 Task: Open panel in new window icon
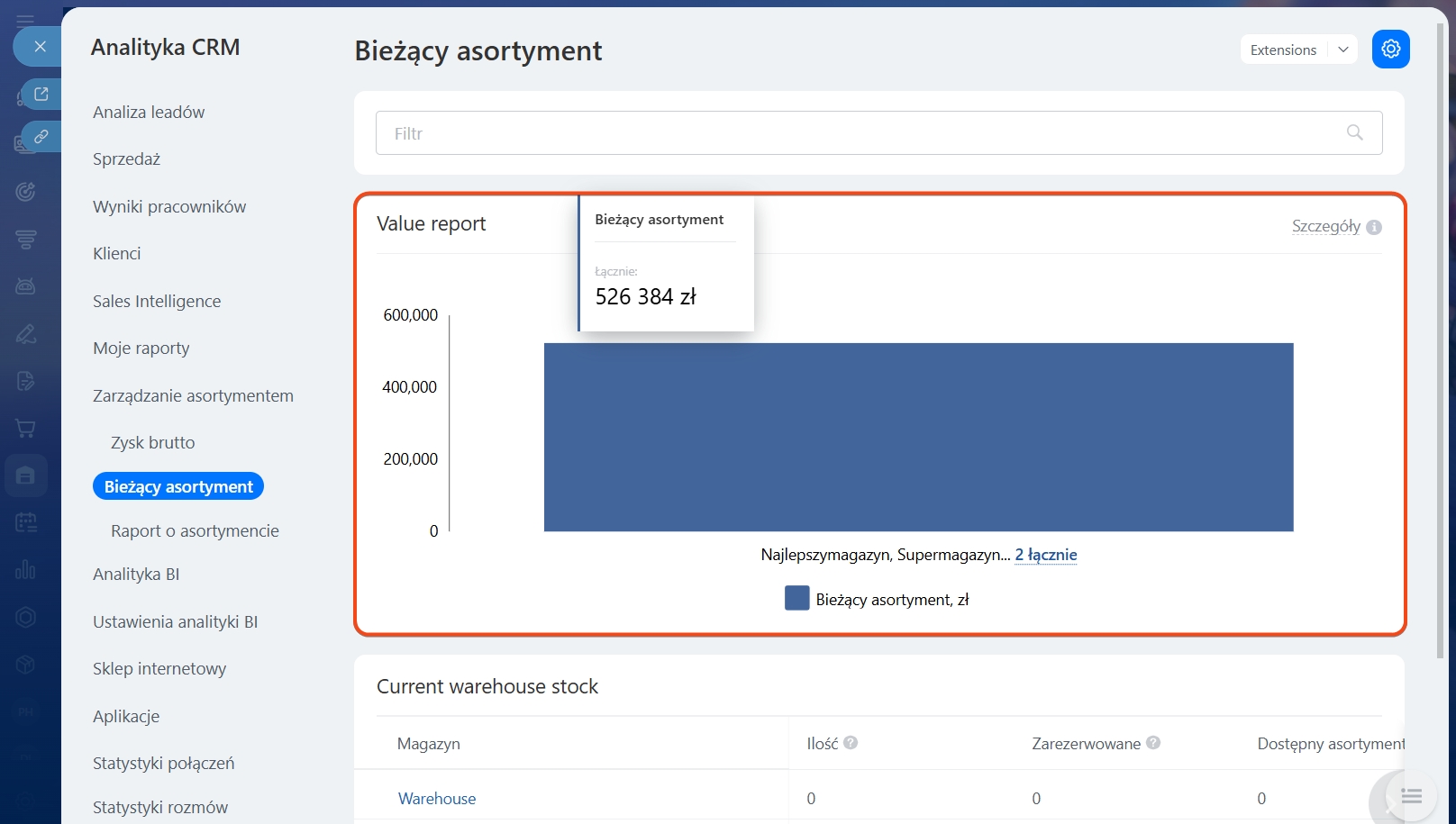41,94
